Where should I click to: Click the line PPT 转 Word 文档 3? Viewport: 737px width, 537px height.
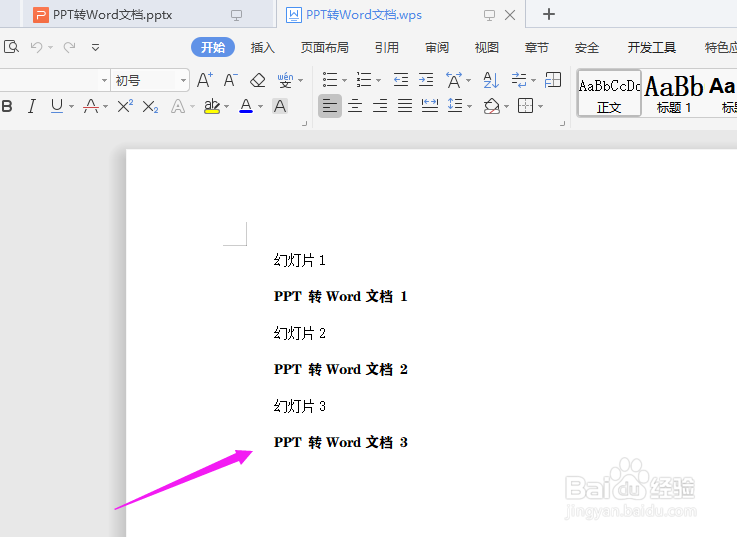pos(341,442)
